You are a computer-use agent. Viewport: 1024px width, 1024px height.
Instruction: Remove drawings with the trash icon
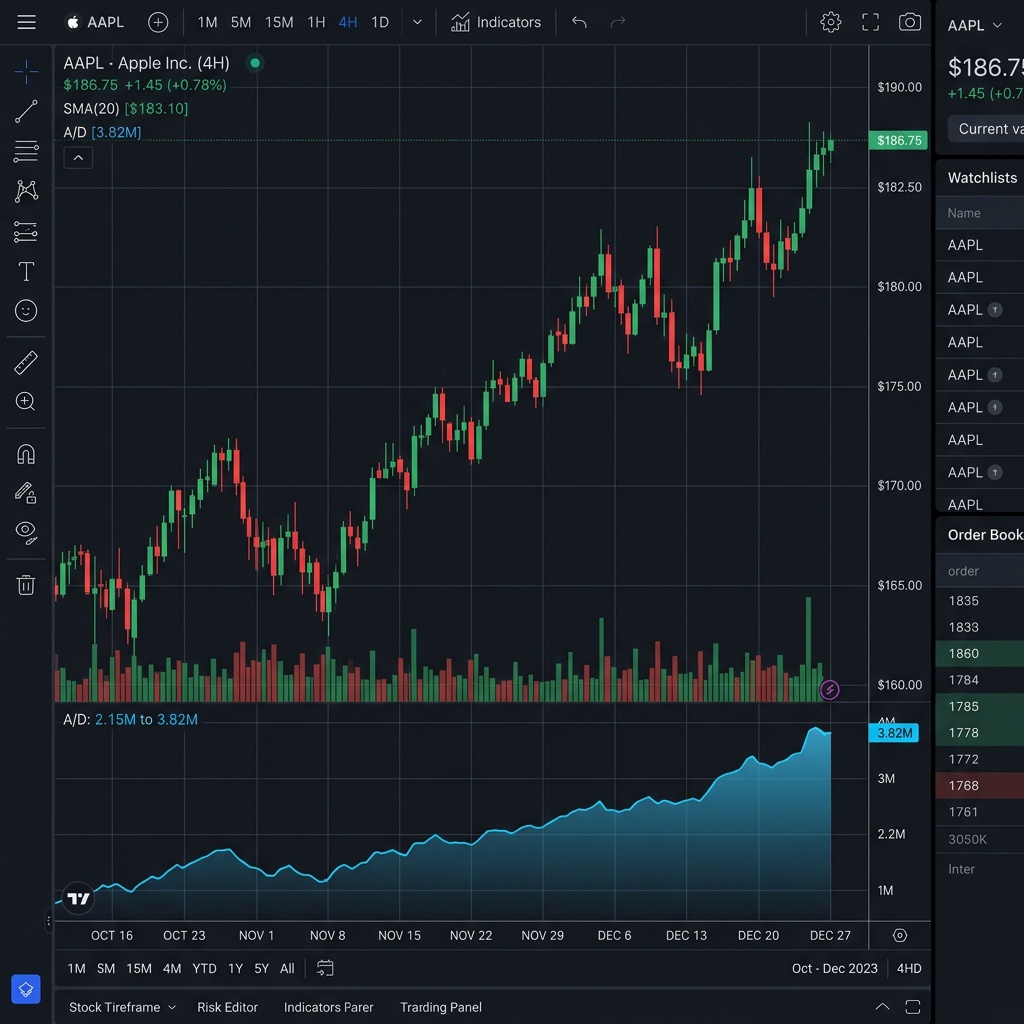click(26, 584)
